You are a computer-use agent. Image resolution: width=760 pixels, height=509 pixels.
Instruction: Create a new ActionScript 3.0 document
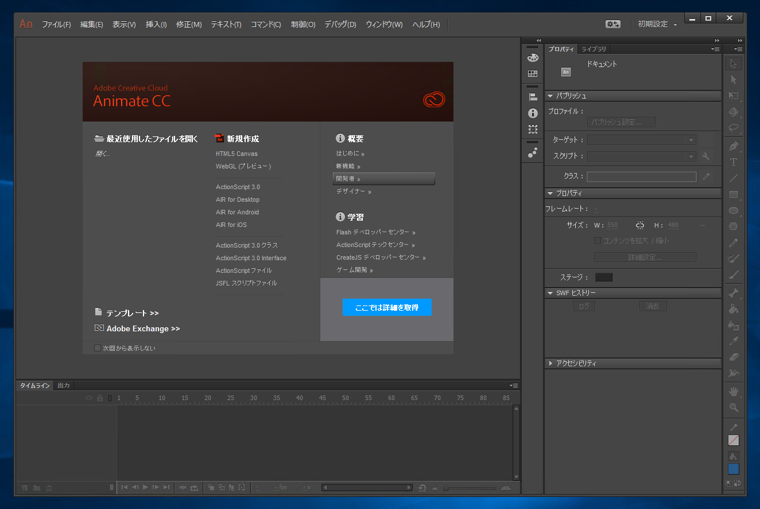(x=238, y=187)
